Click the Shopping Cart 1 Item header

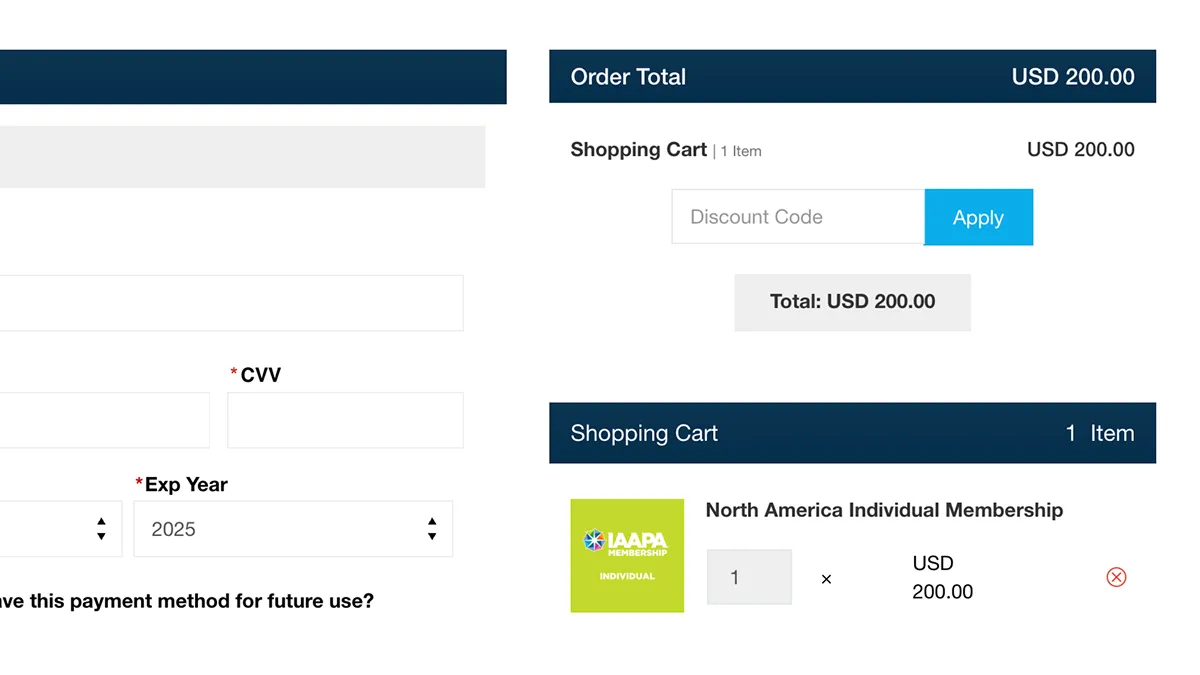[x=852, y=433]
